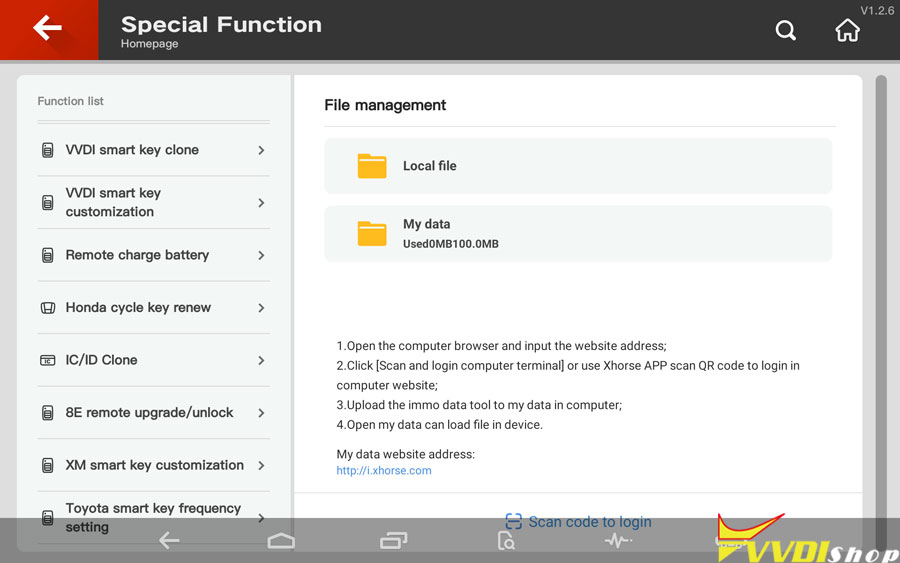This screenshot has height=563, width=900.
Task: Expand Honda cycle key renew chevron
Action: point(261,308)
